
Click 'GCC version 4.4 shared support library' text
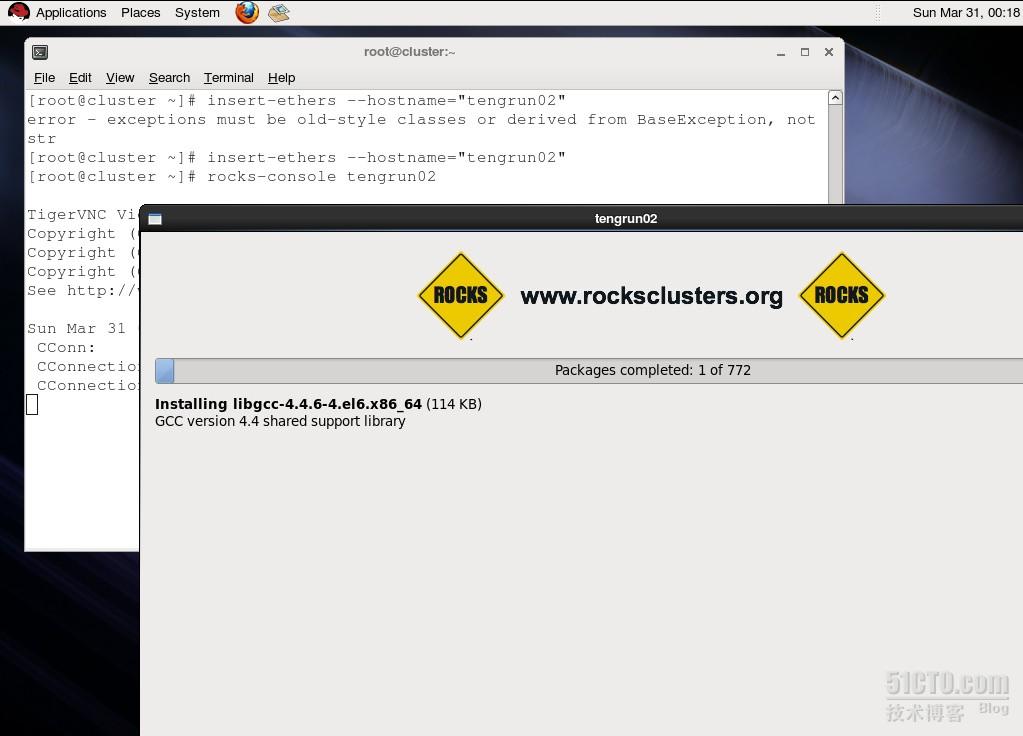click(280, 422)
